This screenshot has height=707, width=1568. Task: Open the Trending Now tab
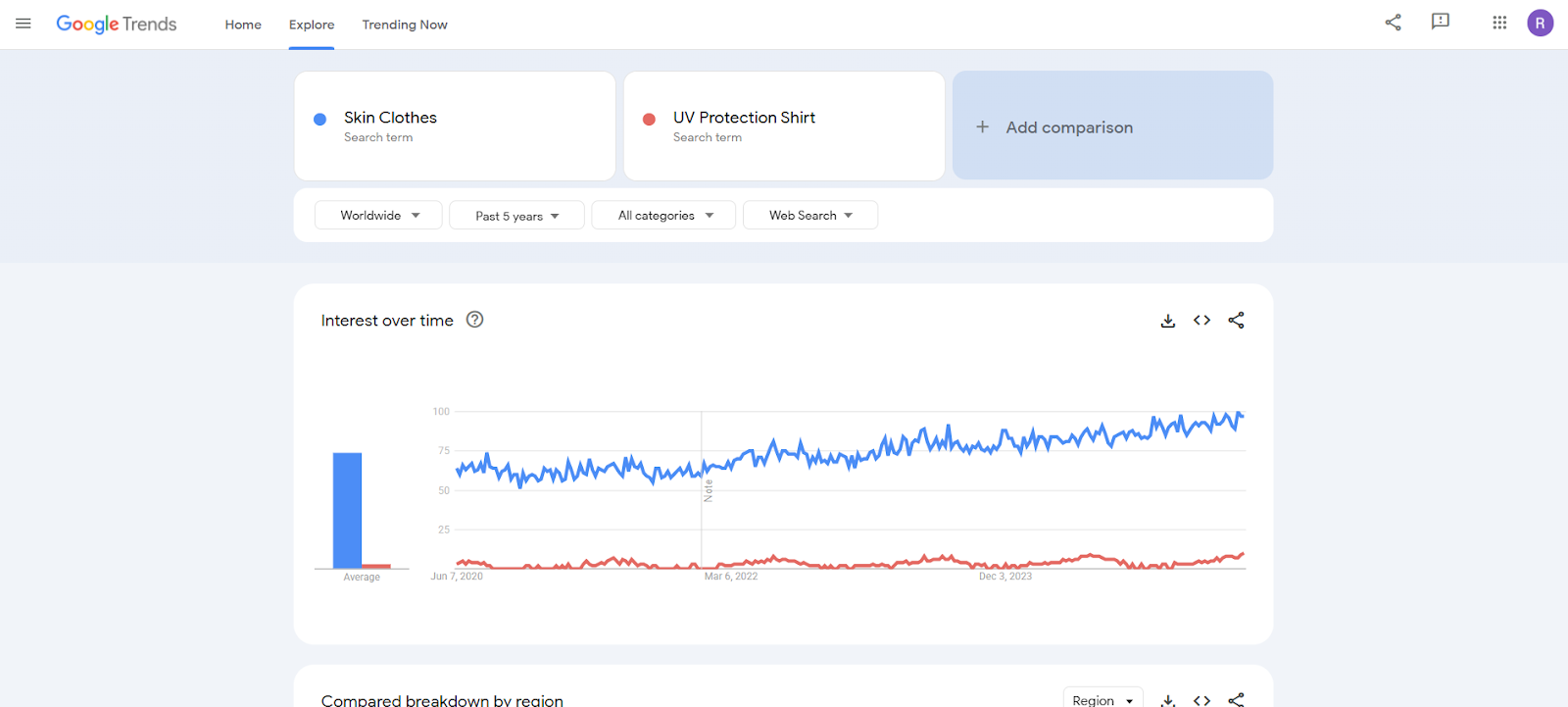[405, 25]
